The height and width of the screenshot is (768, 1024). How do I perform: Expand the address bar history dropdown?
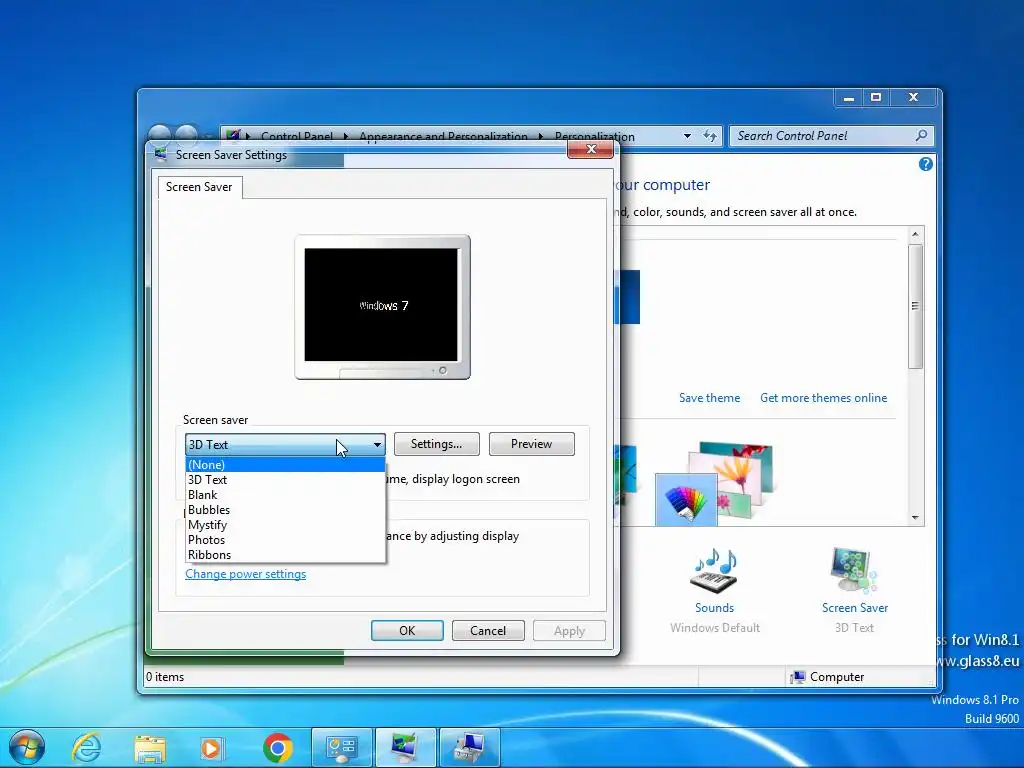(687, 136)
